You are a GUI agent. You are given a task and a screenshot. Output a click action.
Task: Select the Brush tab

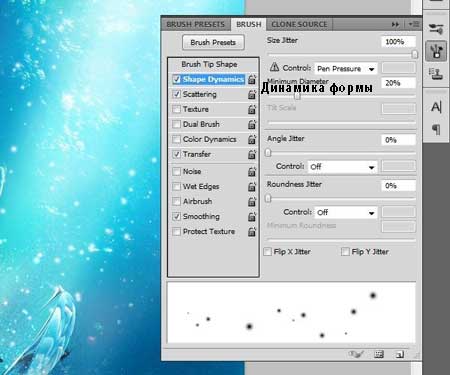pyautogui.click(x=249, y=24)
